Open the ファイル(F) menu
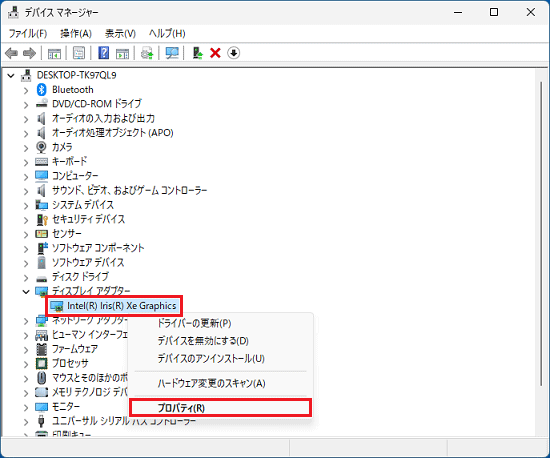Image resolution: width=550 pixels, height=458 pixels. [x=28, y=34]
